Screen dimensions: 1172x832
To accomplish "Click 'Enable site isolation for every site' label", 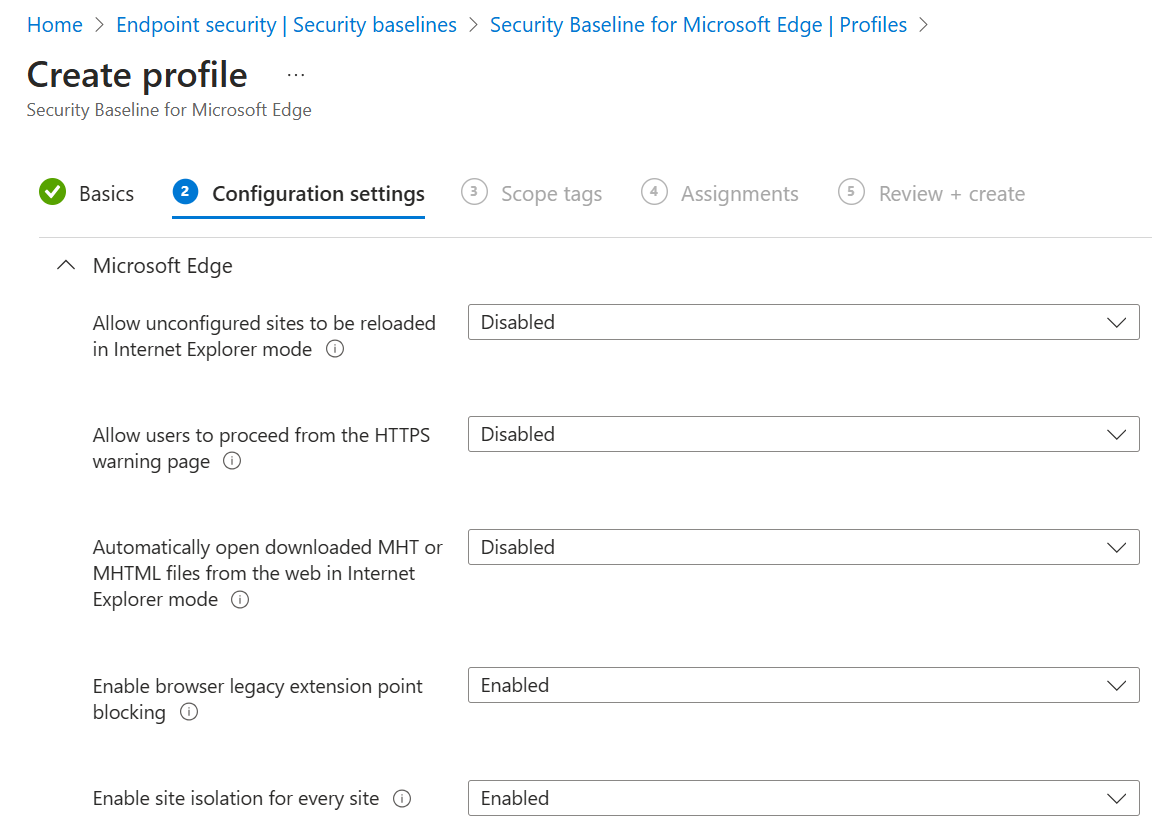I will coord(235,798).
